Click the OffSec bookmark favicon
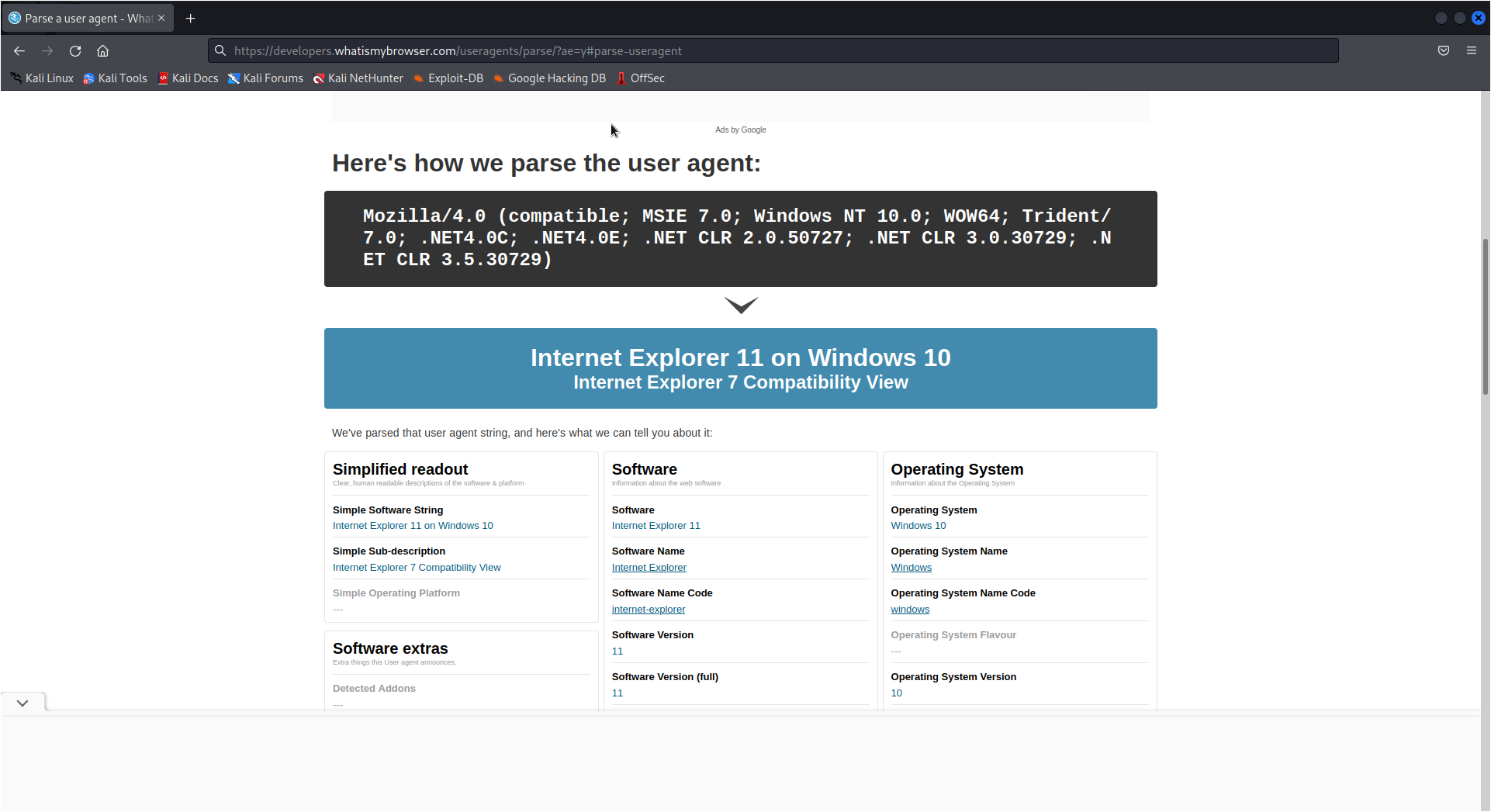Screen dimensions: 1491x812 (x=621, y=78)
